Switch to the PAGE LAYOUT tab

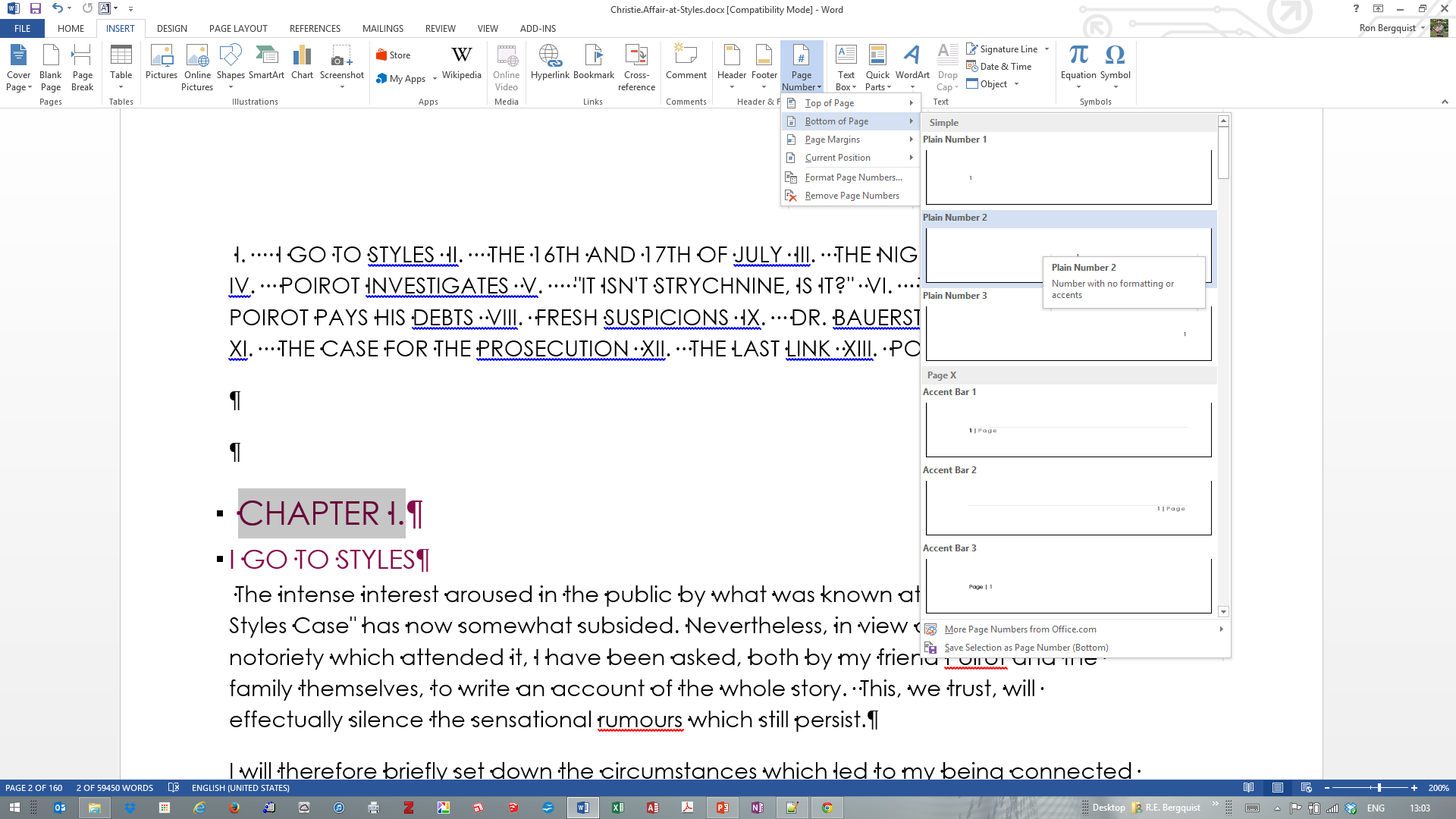[238, 28]
